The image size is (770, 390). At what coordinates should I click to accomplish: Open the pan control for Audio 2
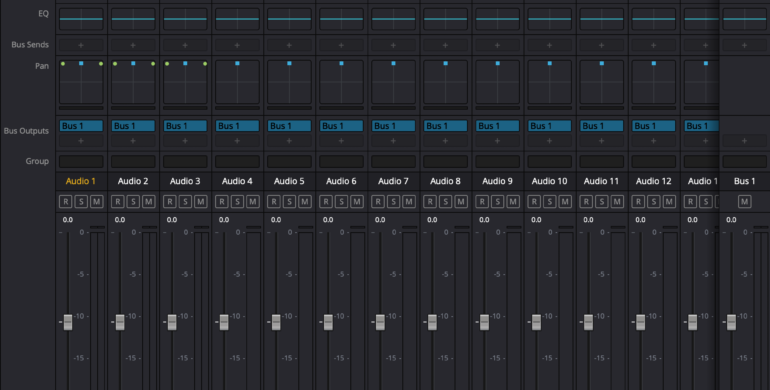click(133, 82)
